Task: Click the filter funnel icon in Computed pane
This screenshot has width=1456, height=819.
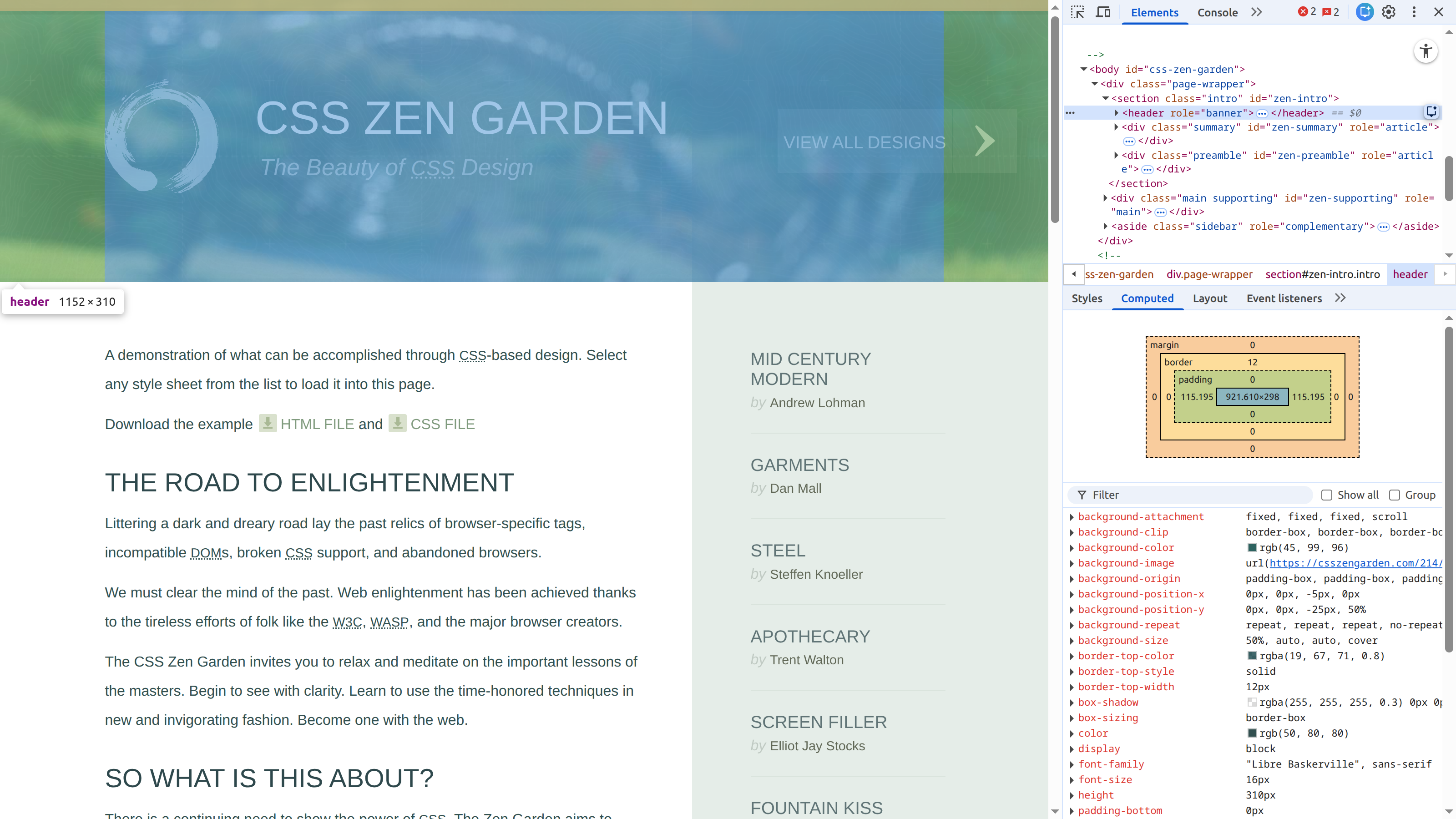Action: (1082, 495)
